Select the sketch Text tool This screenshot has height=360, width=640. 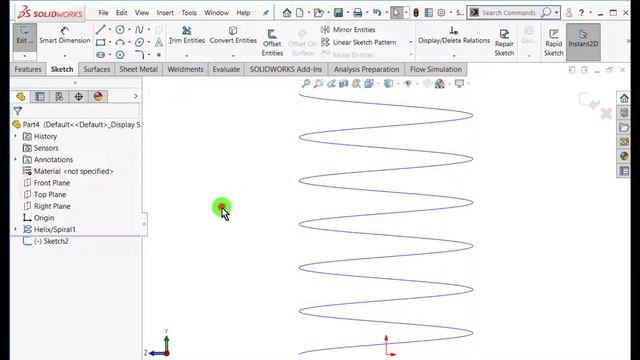coord(159,42)
